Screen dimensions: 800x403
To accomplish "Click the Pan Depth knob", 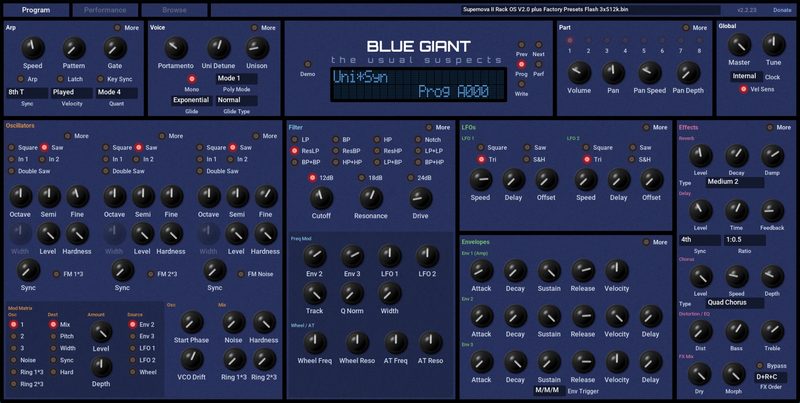I will [688, 73].
